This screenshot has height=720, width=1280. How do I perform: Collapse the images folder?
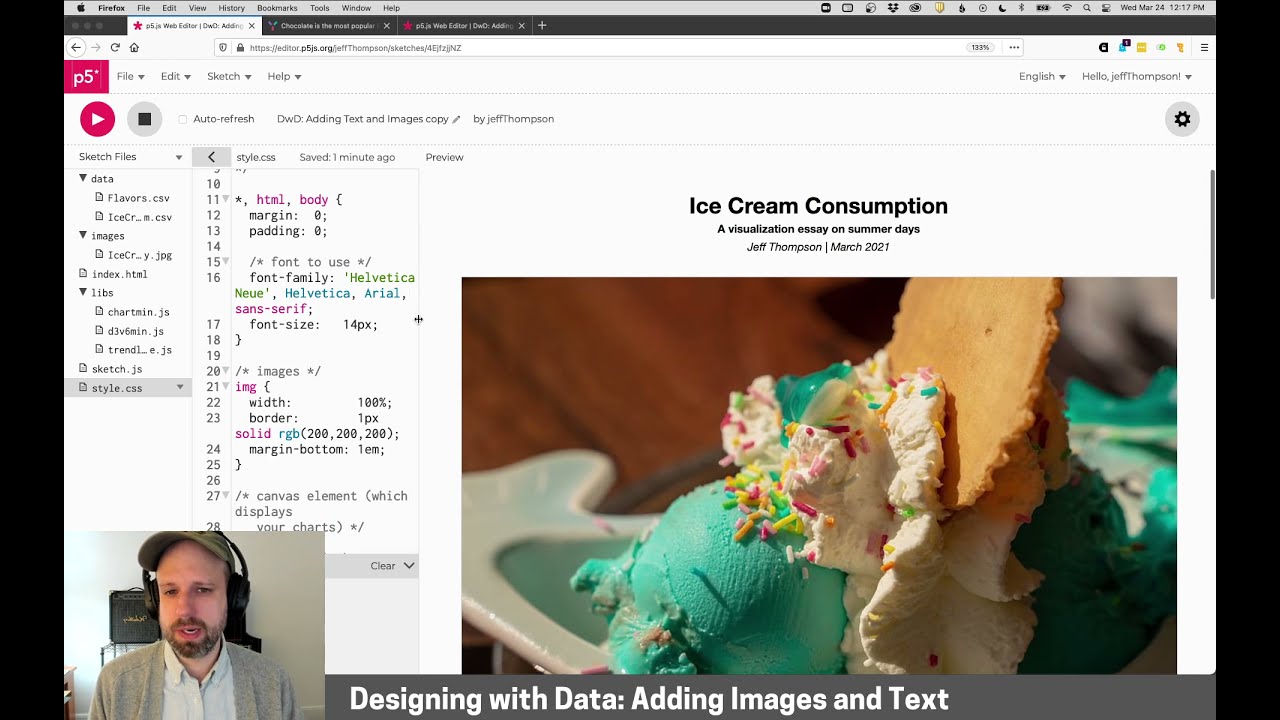pyautogui.click(x=83, y=235)
